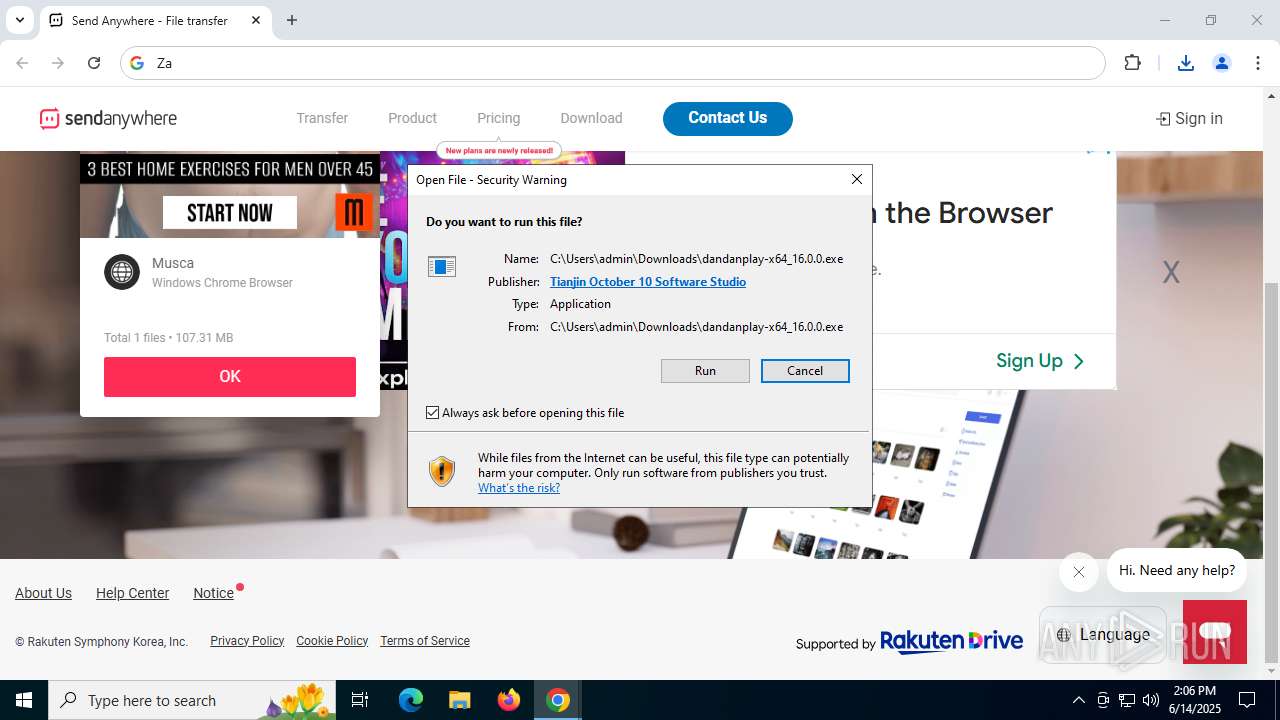Show hidden system tray icons

1078,700
